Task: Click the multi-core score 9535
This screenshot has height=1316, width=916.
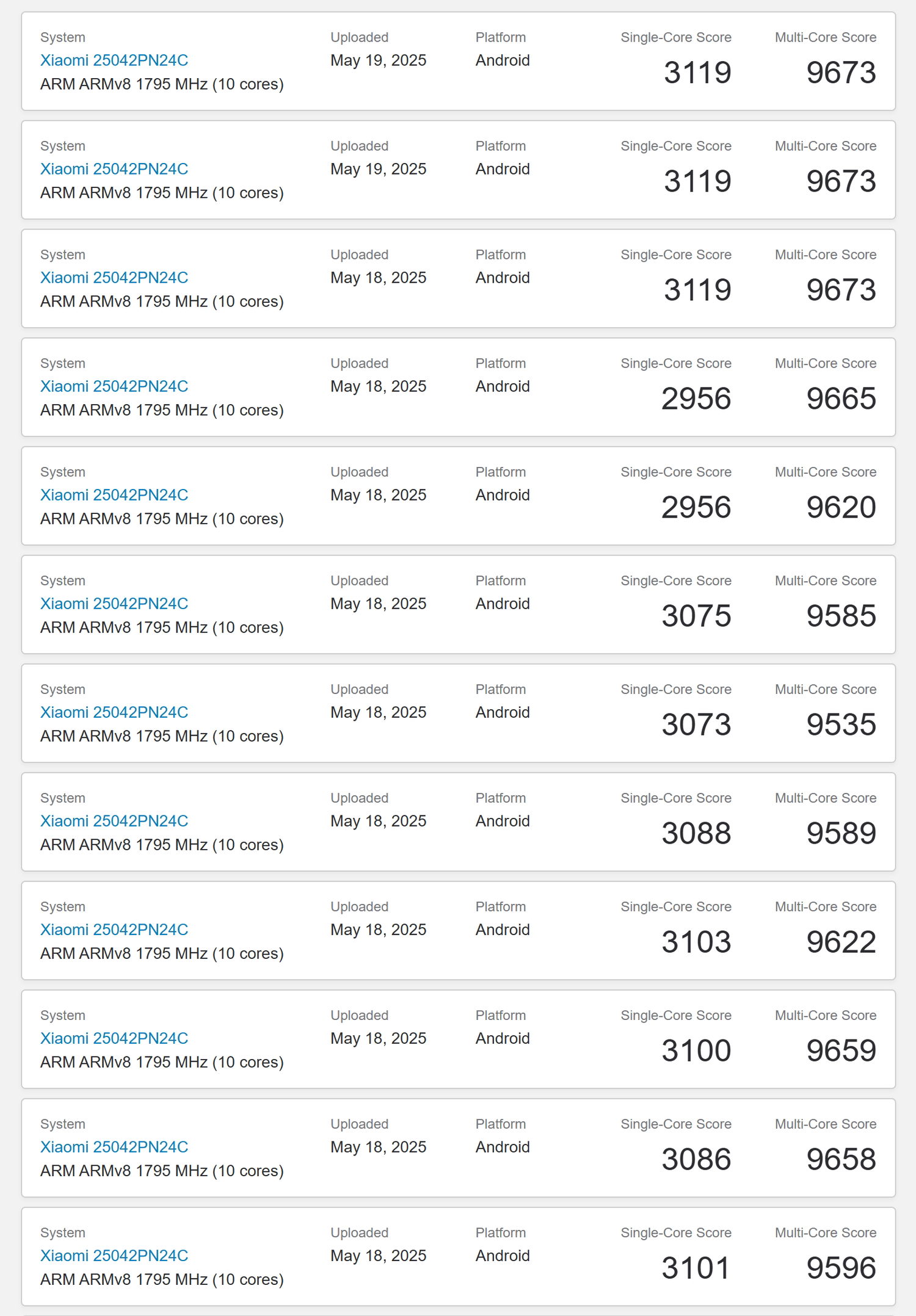Action: tap(841, 725)
